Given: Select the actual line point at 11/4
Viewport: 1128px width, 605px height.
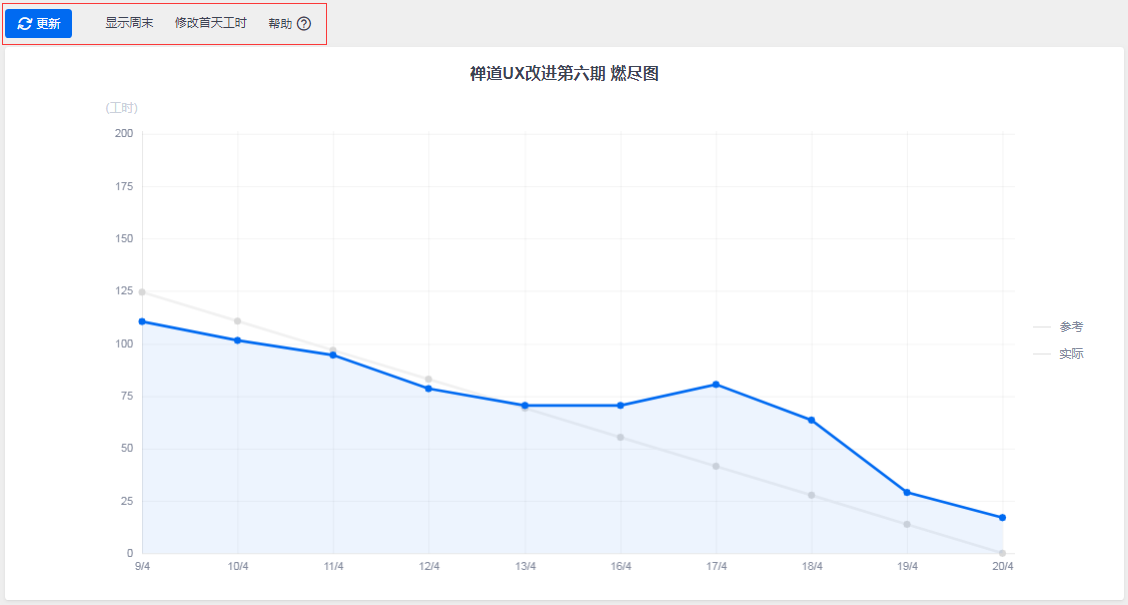Looking at the screenshot, I should pos(333,355).
